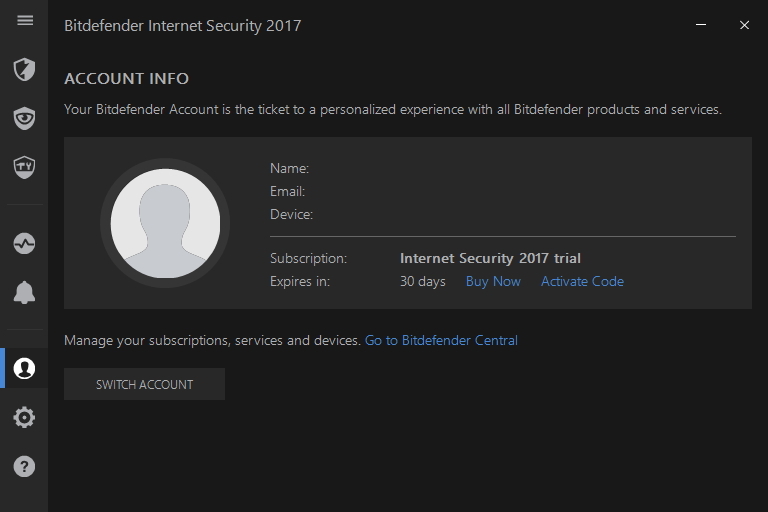Viewport: 768px width, 512px height.
Task: Open the hamburger menu in sidebar
Action: point(24,21)
